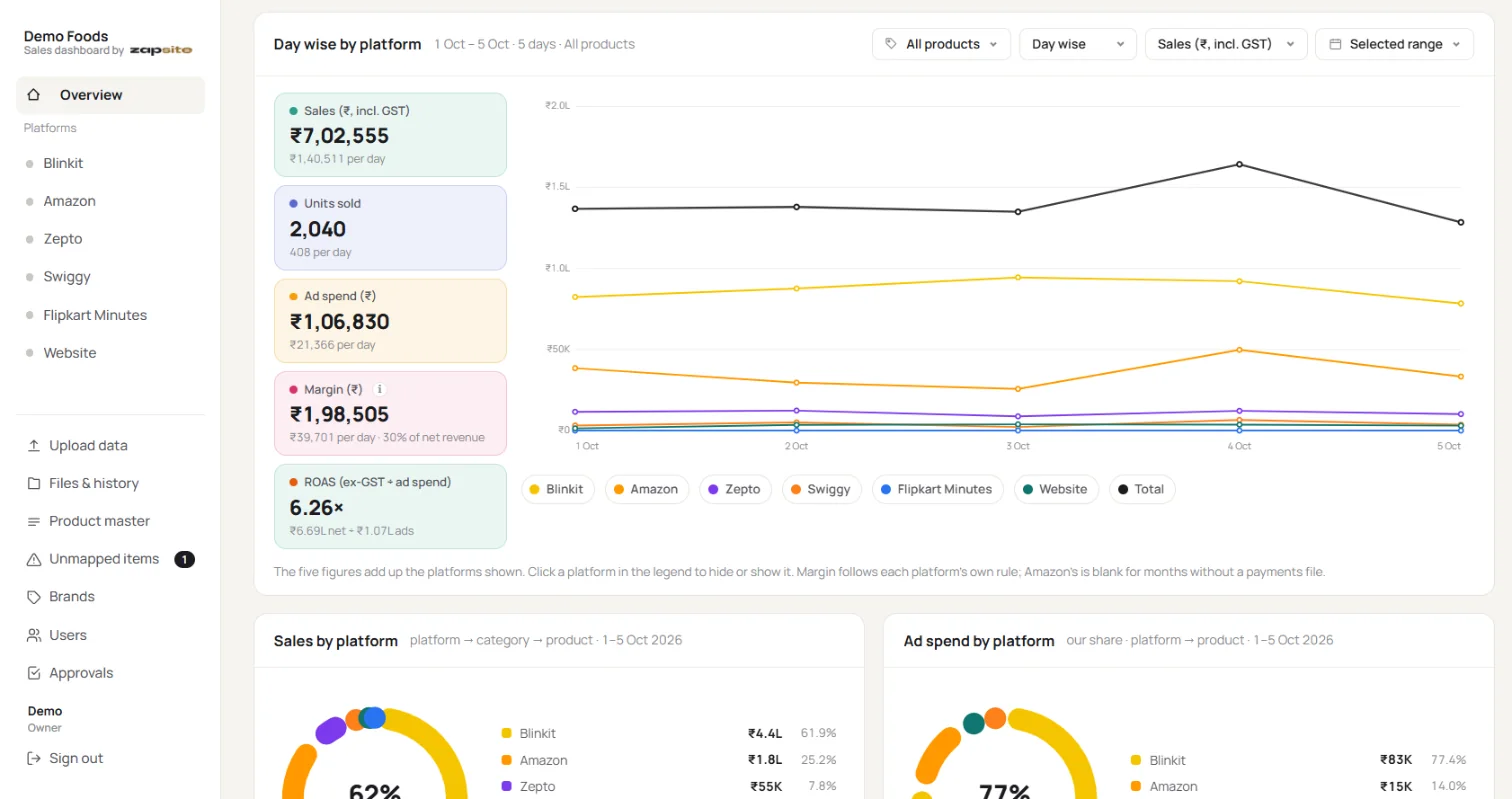This screenshot has width=1512, height=799.
Task: Click the Product master list icon
Action: [34, 521]
